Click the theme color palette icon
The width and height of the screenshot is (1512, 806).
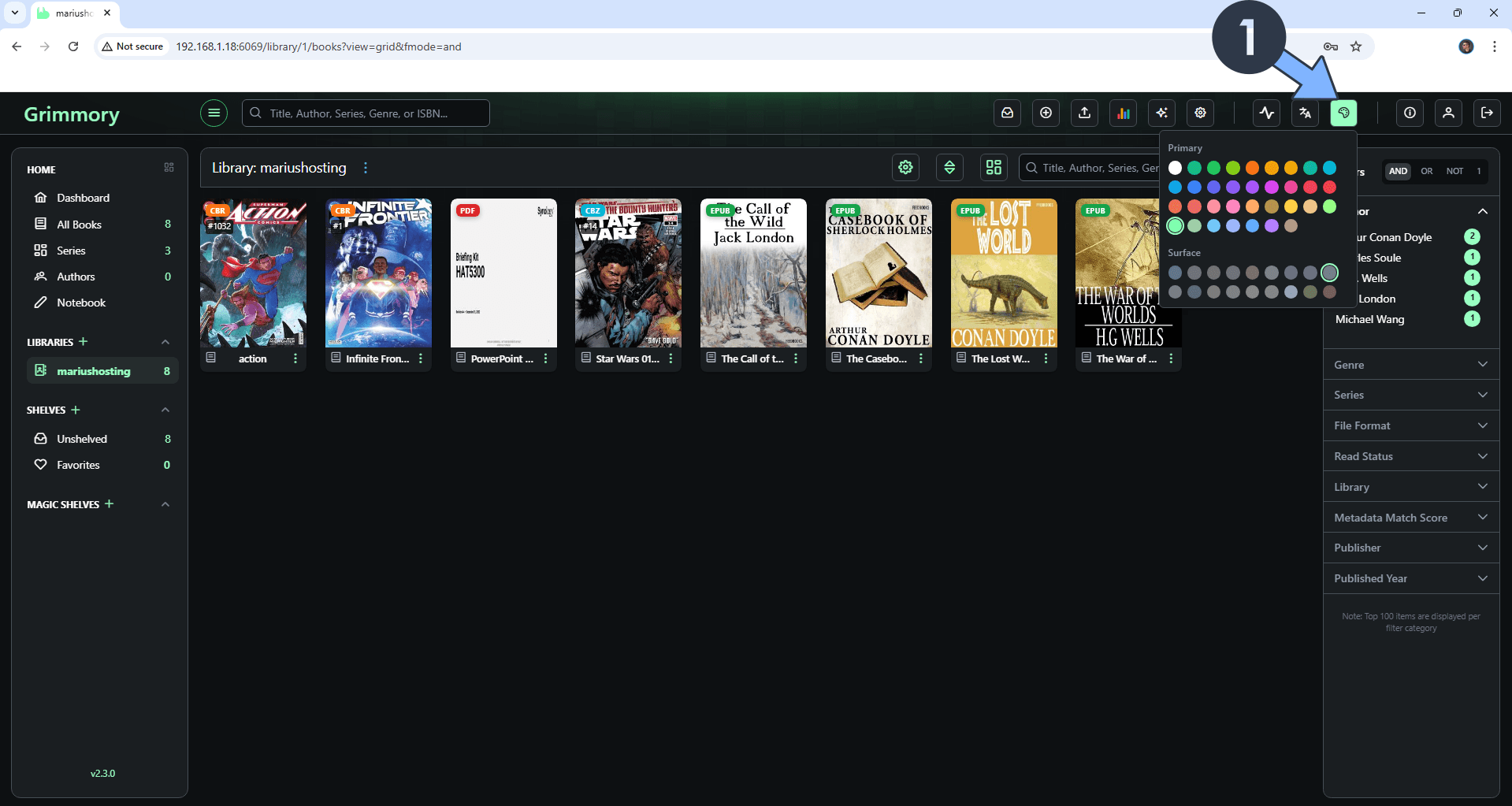click(1343, 113)
